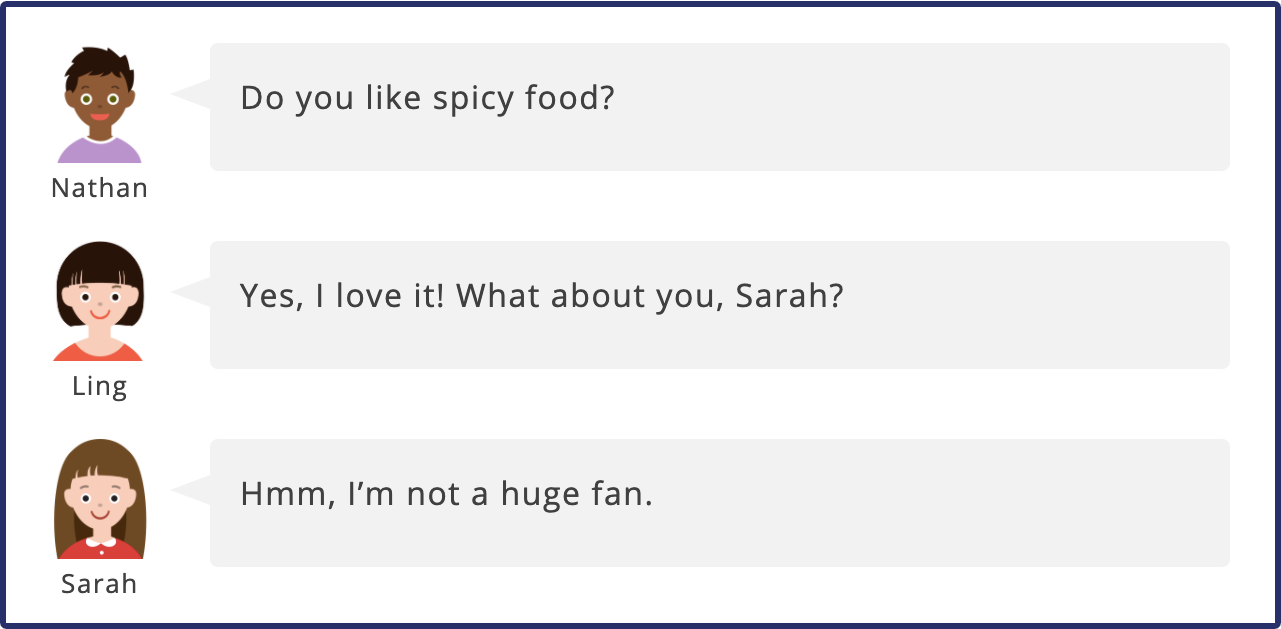Click the pointer tail of Nathan's speech bubble
The height and width of the screenshot is (629, 1281).
pos(191,94)
